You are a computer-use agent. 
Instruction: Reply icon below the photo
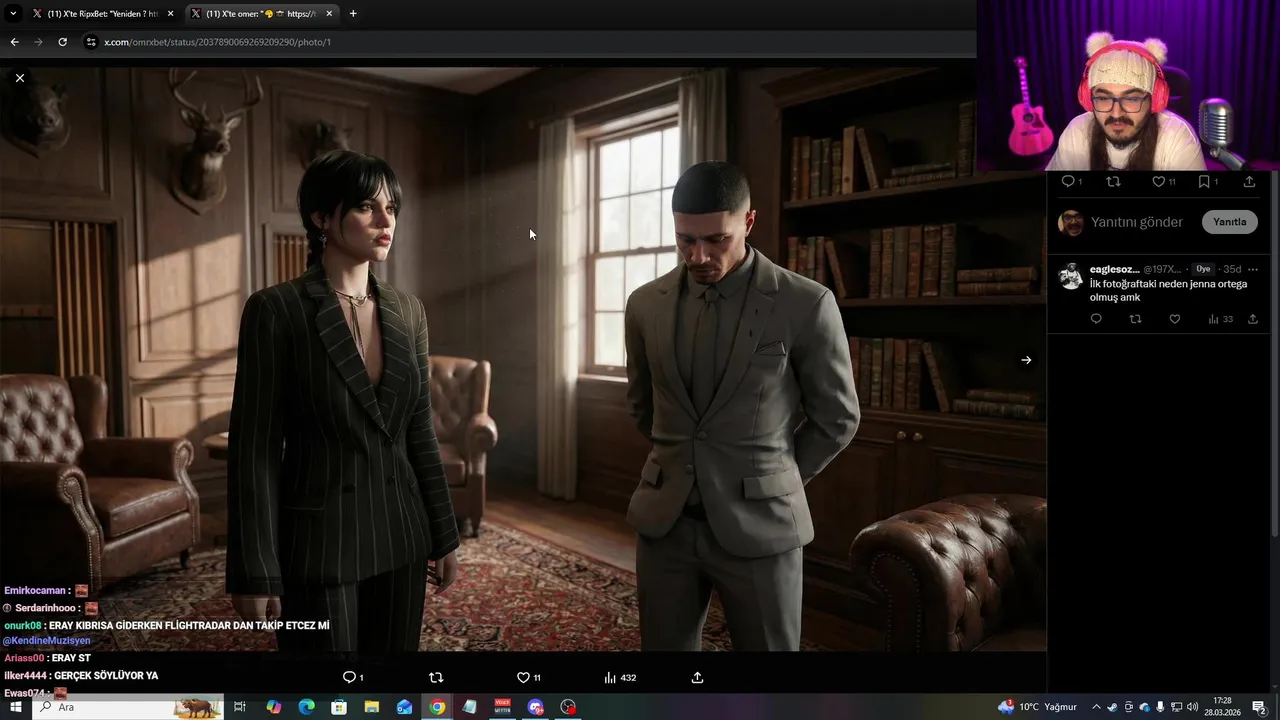[349, 677]
